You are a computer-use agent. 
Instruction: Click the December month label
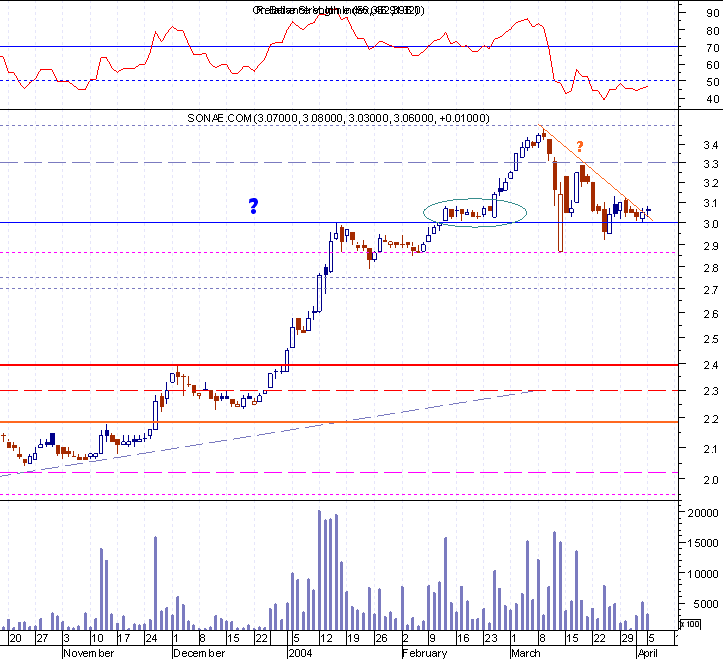coord(199,653)
